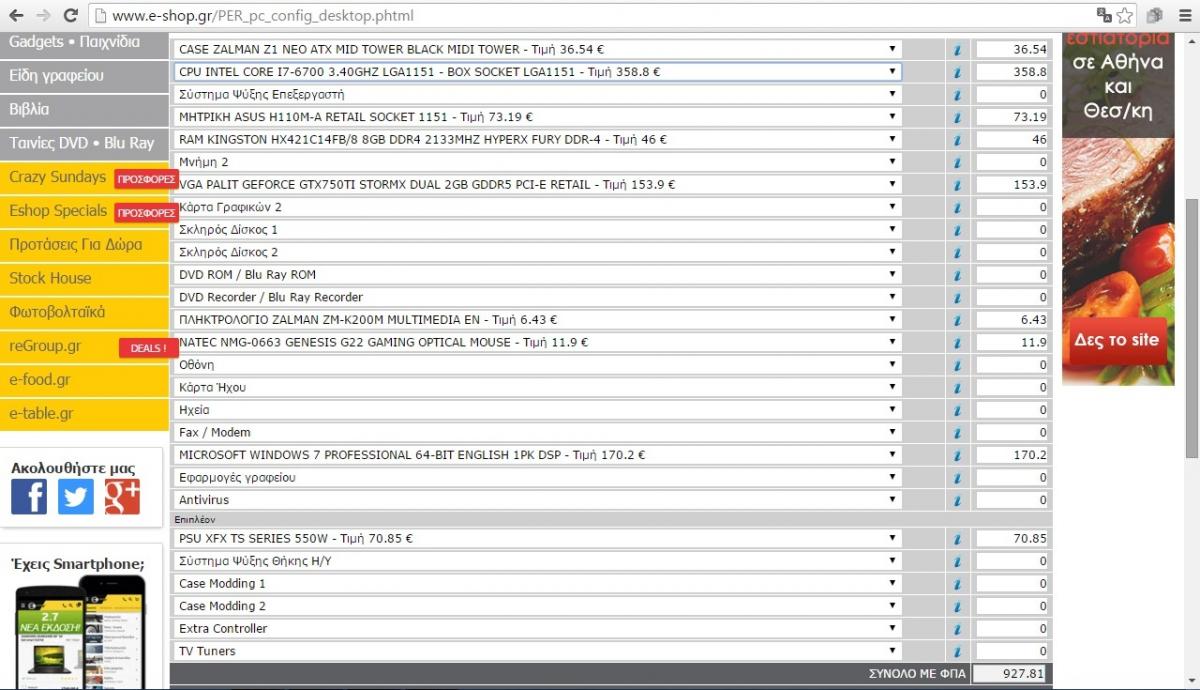
Task: Click the 358.8 CPU price field
Action: click(x=1011, y=72)
